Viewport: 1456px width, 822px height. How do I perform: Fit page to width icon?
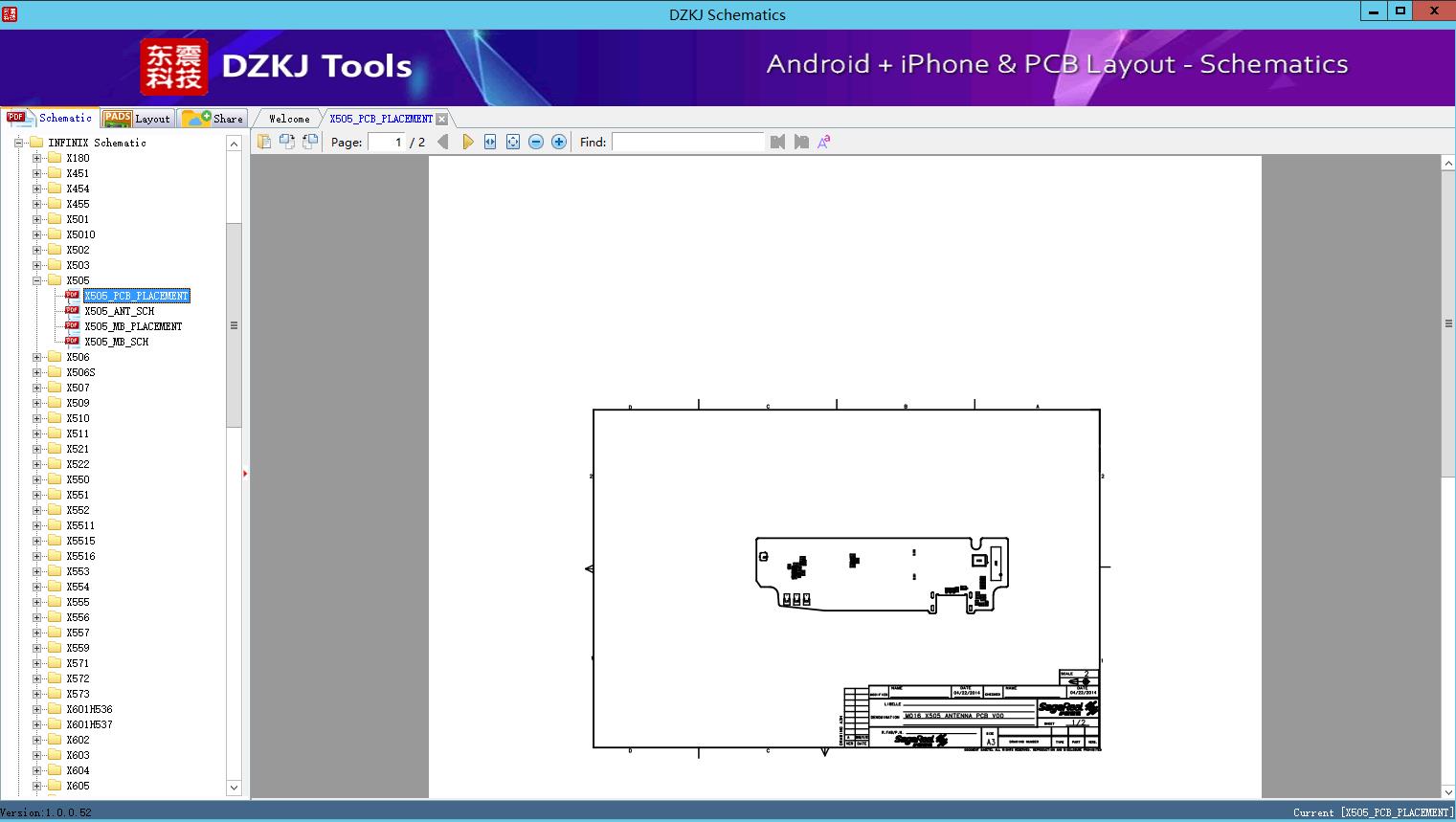point(490,142)
